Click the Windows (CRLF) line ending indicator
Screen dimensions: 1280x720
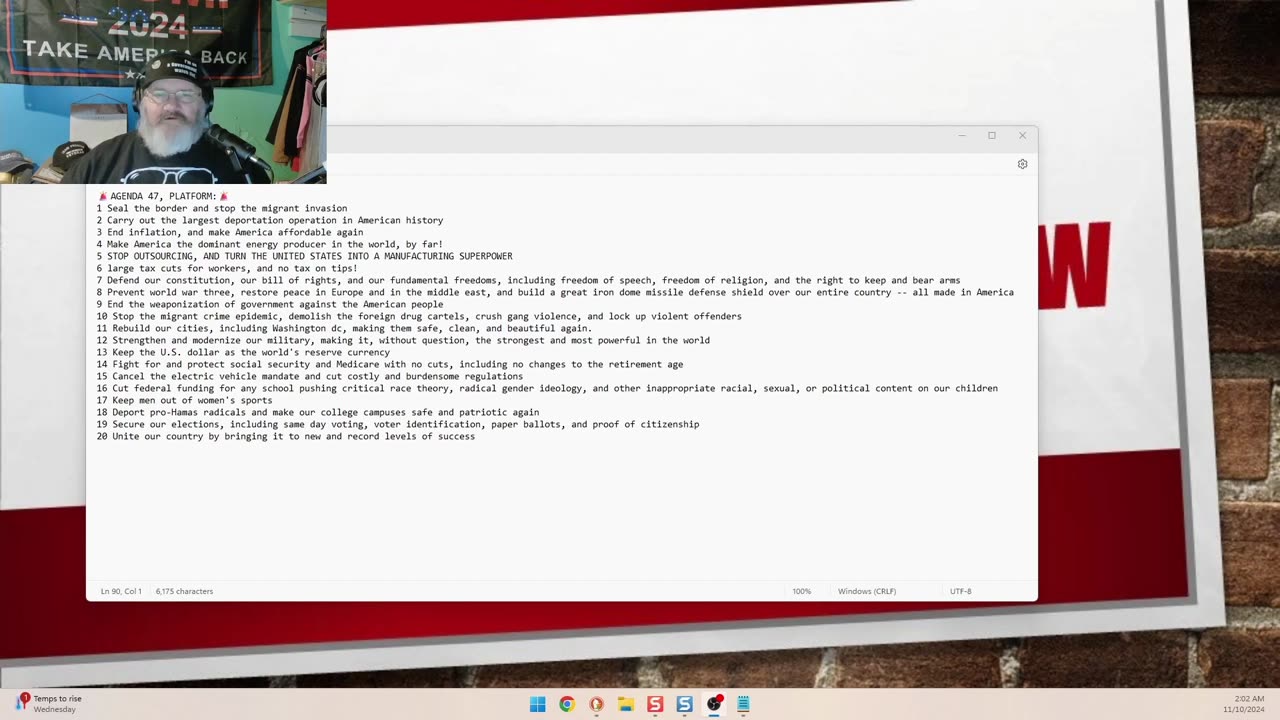click(867, 591)
